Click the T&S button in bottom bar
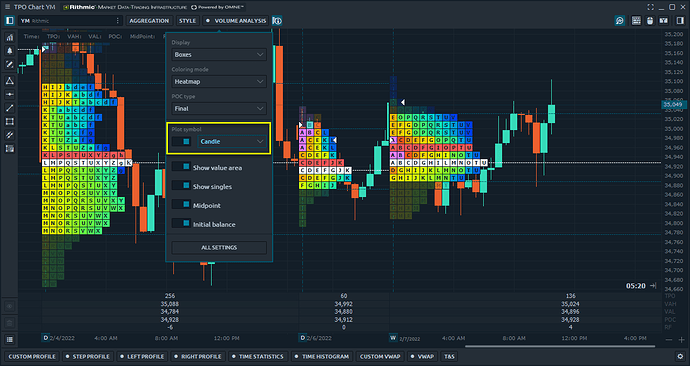This screenshot has width=690, height=366. tap(449, 356)
